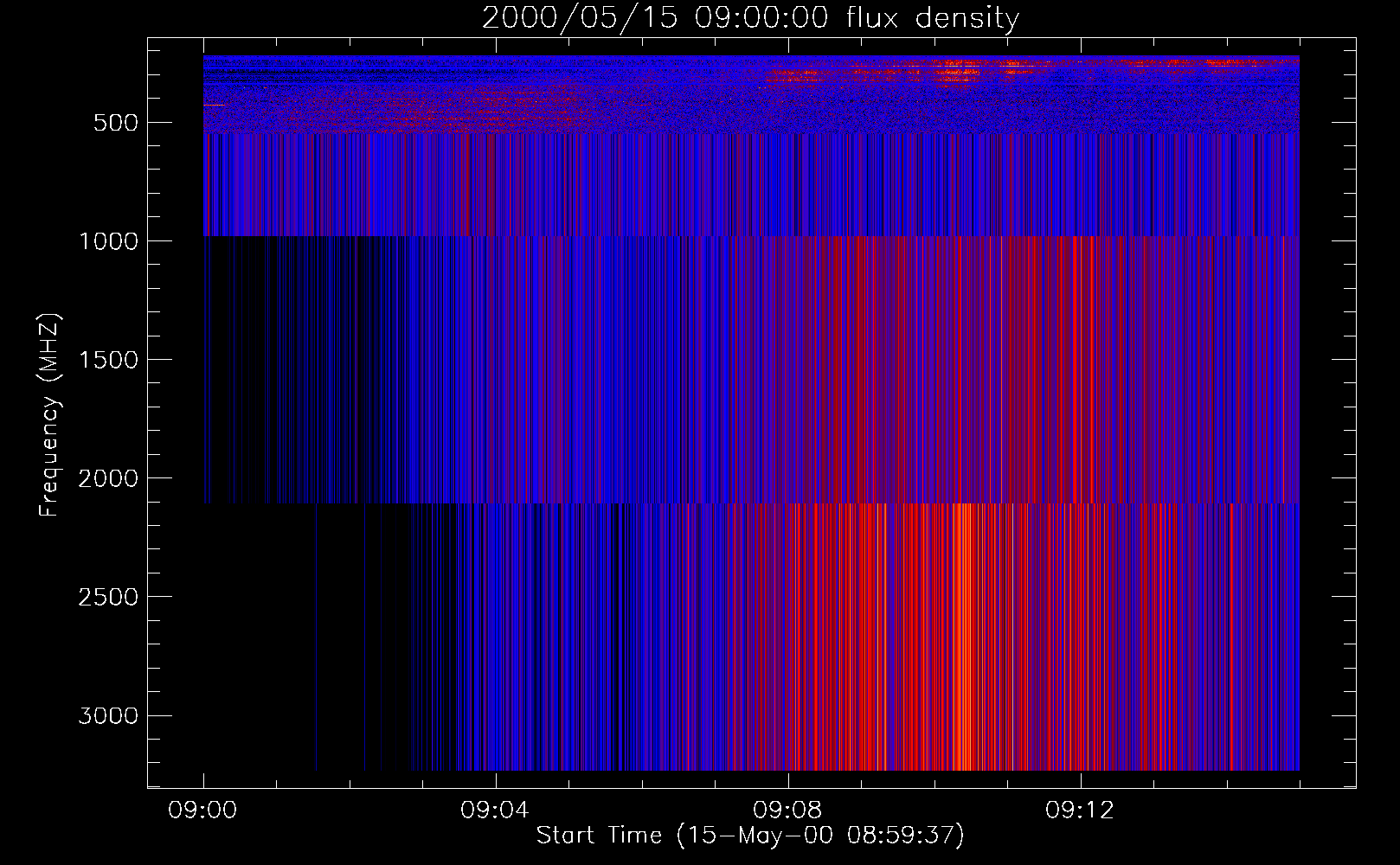Image resolution: width=1400 pixels, height=865 pixels.
Task: Select the 500 frequency tick label
Action: (116, 123)
